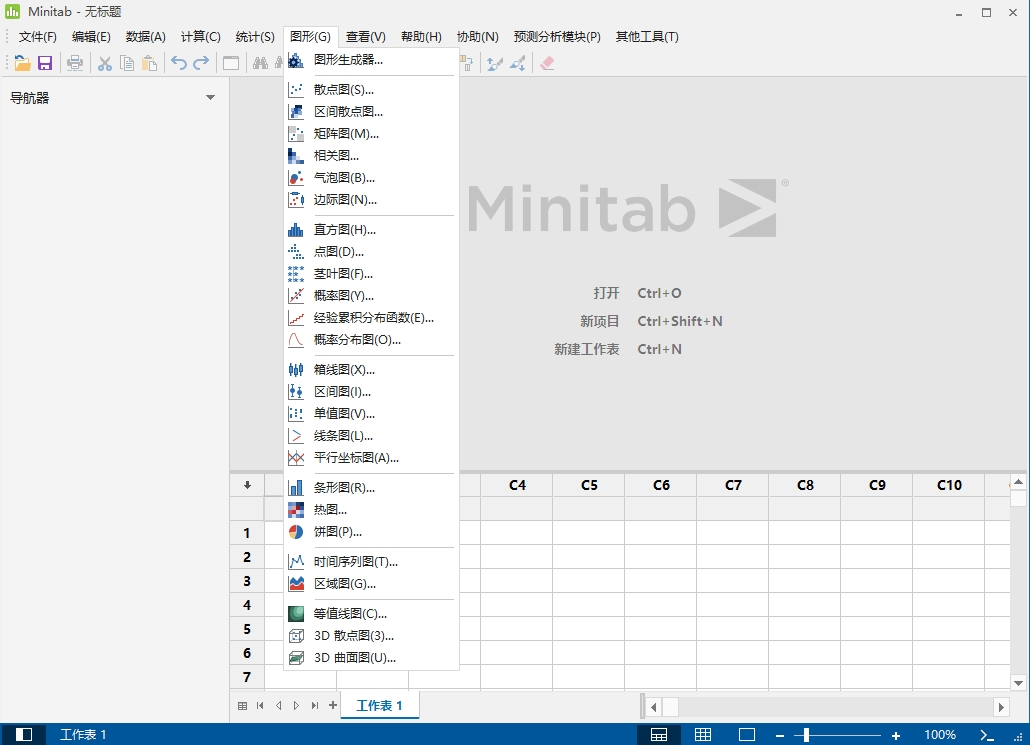The width and height of the screenshot is (1030, 745).
Task: Add a new worksheet with plus icon
Action: coord(333,705)
